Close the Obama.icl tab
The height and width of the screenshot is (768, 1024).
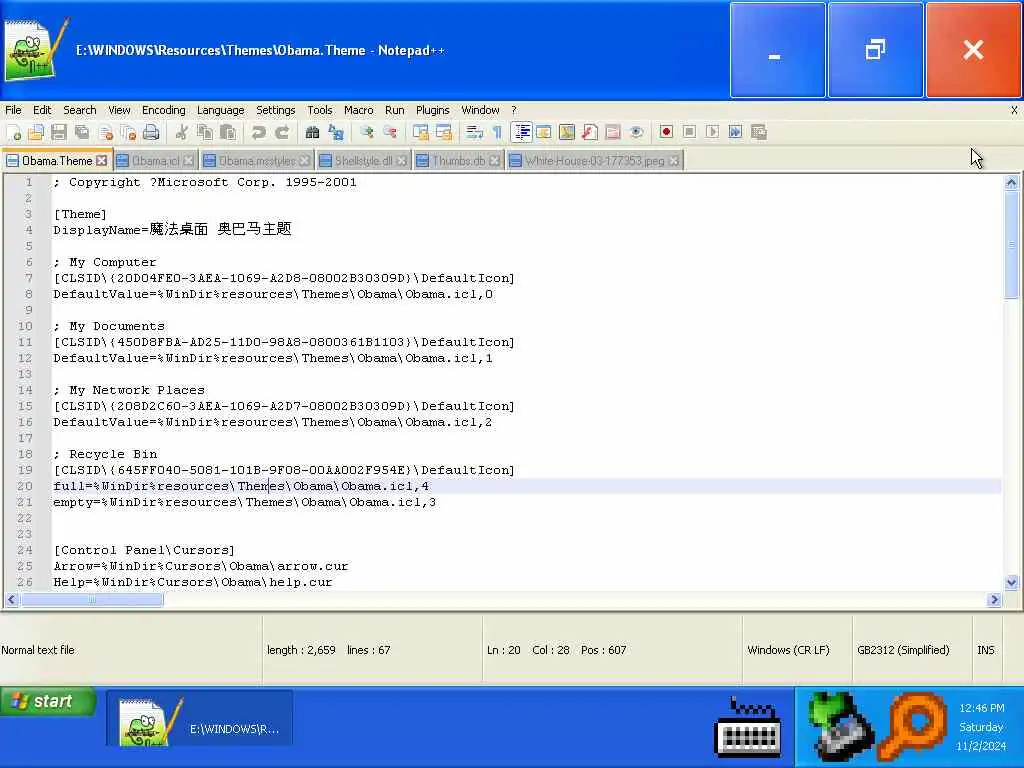[x=189, y=161]
